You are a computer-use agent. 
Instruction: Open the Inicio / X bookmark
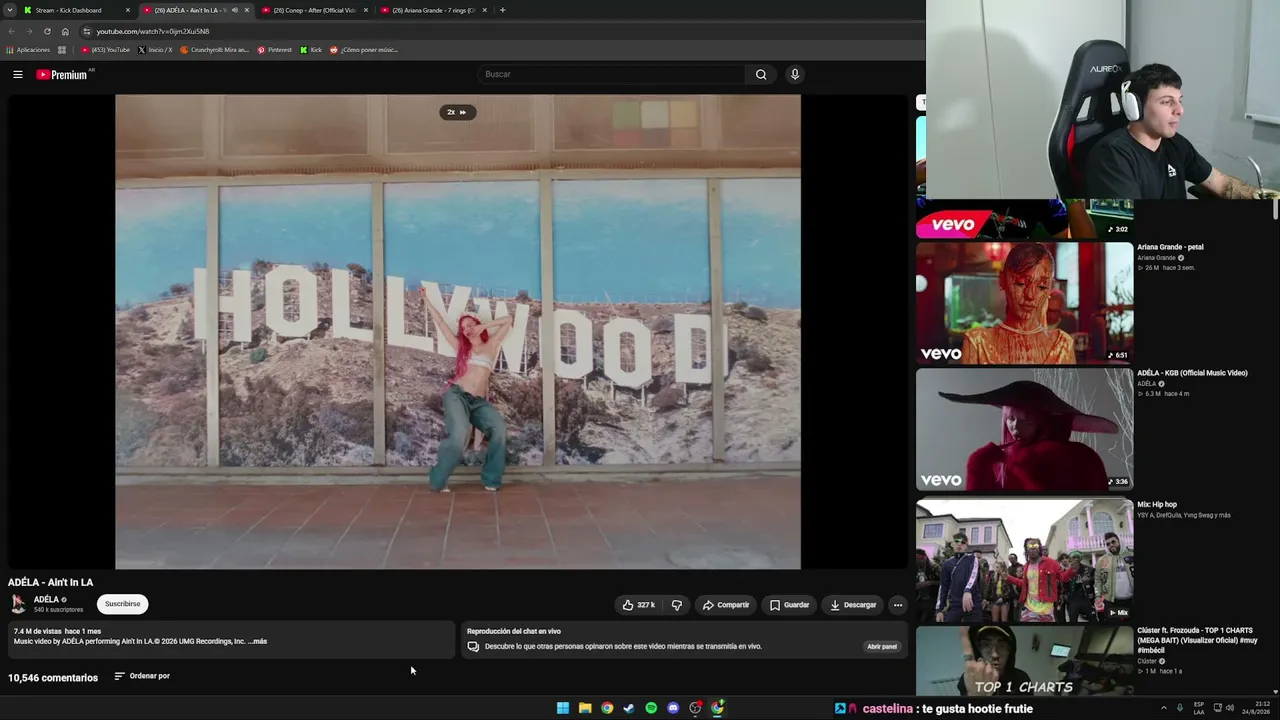tap(155, 50)
